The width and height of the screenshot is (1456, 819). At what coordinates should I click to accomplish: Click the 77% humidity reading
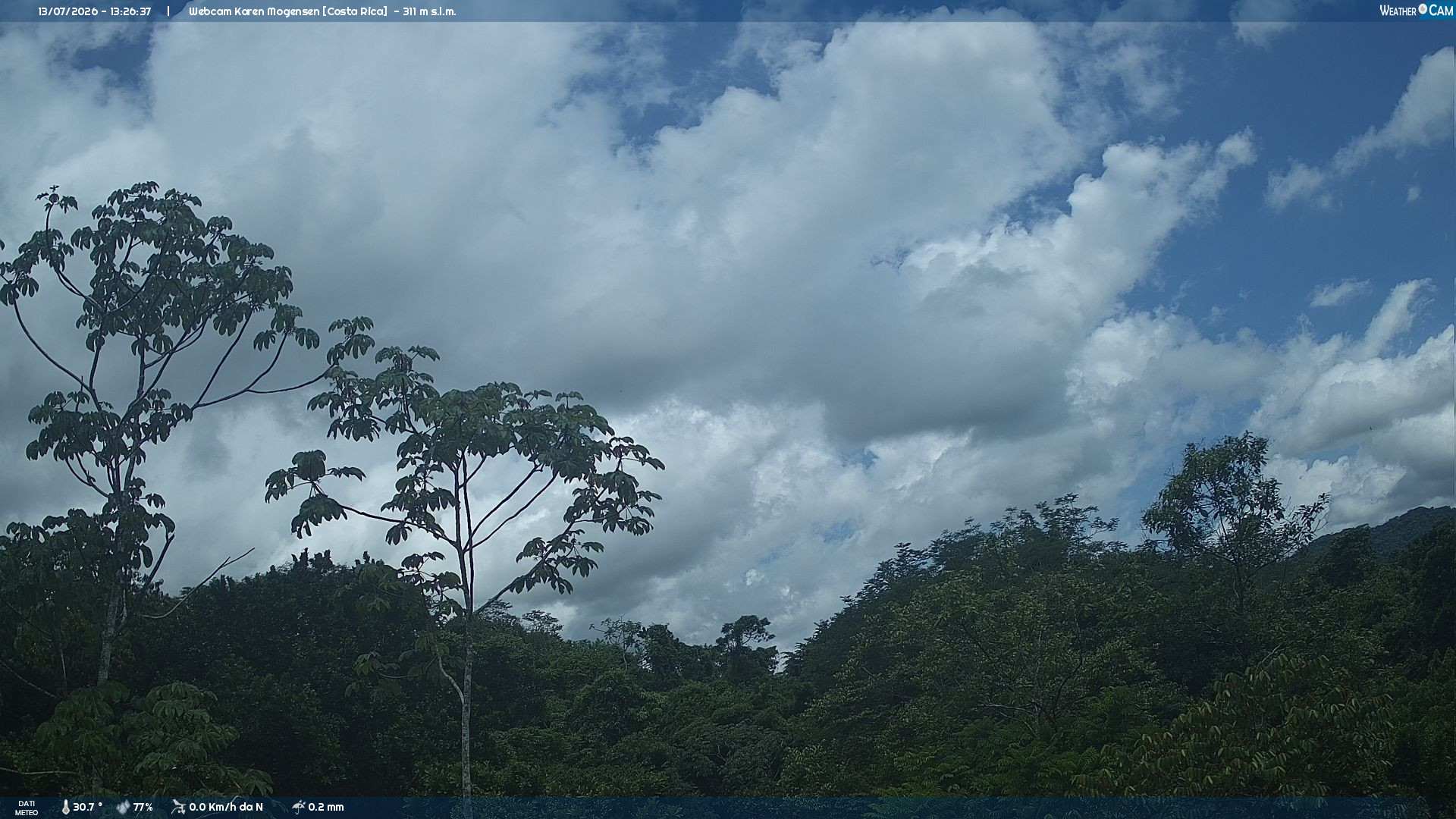point(143,808)
